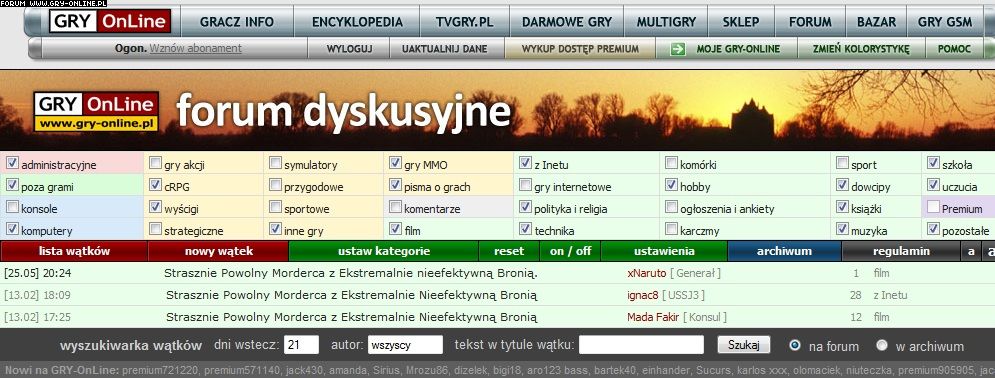Click the on / off button
This screenshot has height=378, width=995.
click(x=570, y=251)
